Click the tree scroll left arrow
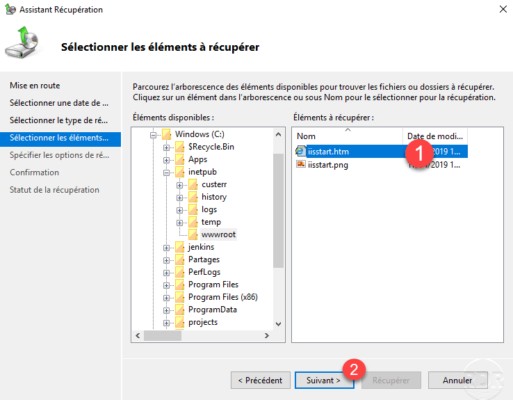513x400 pixels. click(x=138, y=336)
